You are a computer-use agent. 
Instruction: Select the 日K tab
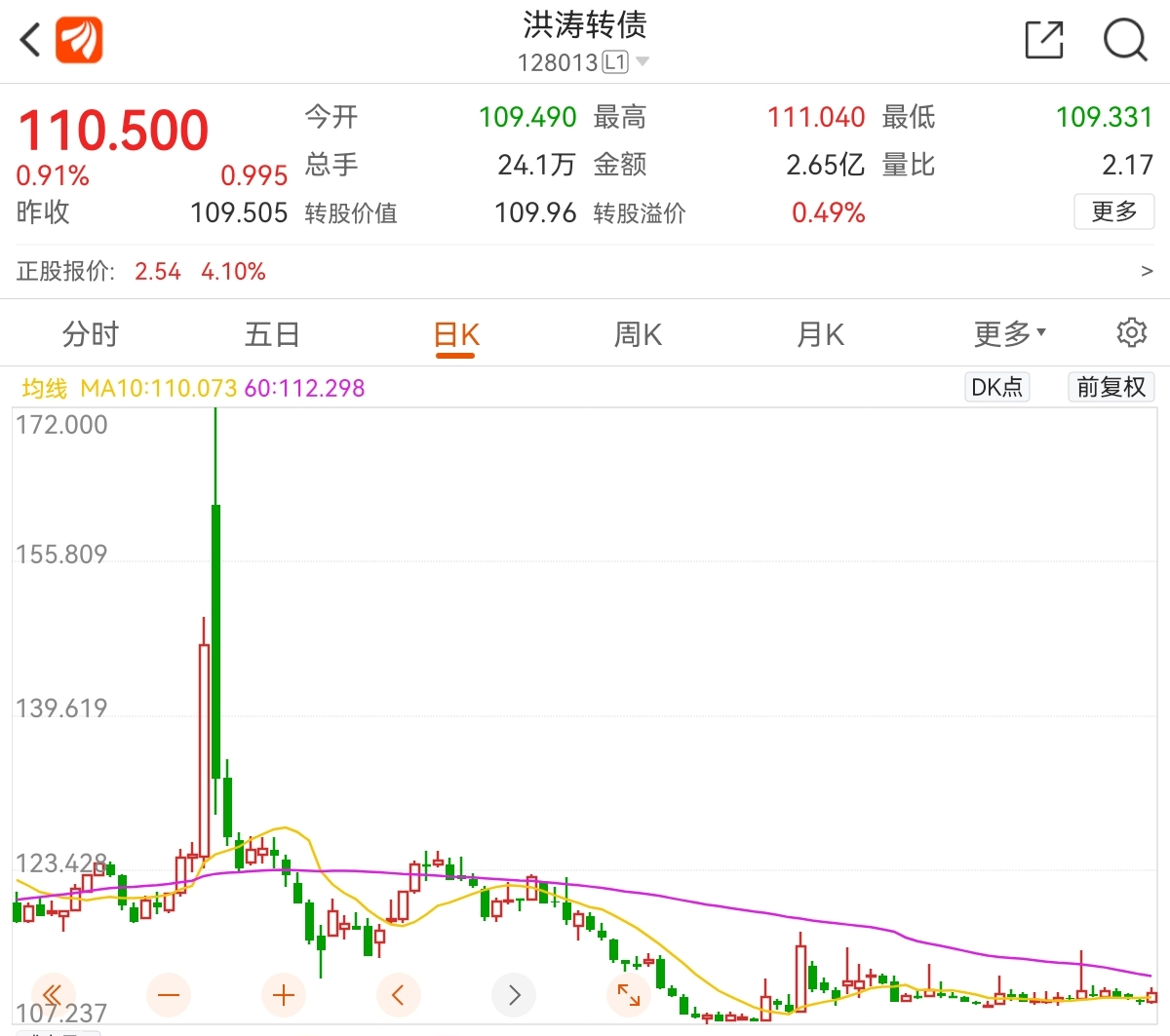455,336
